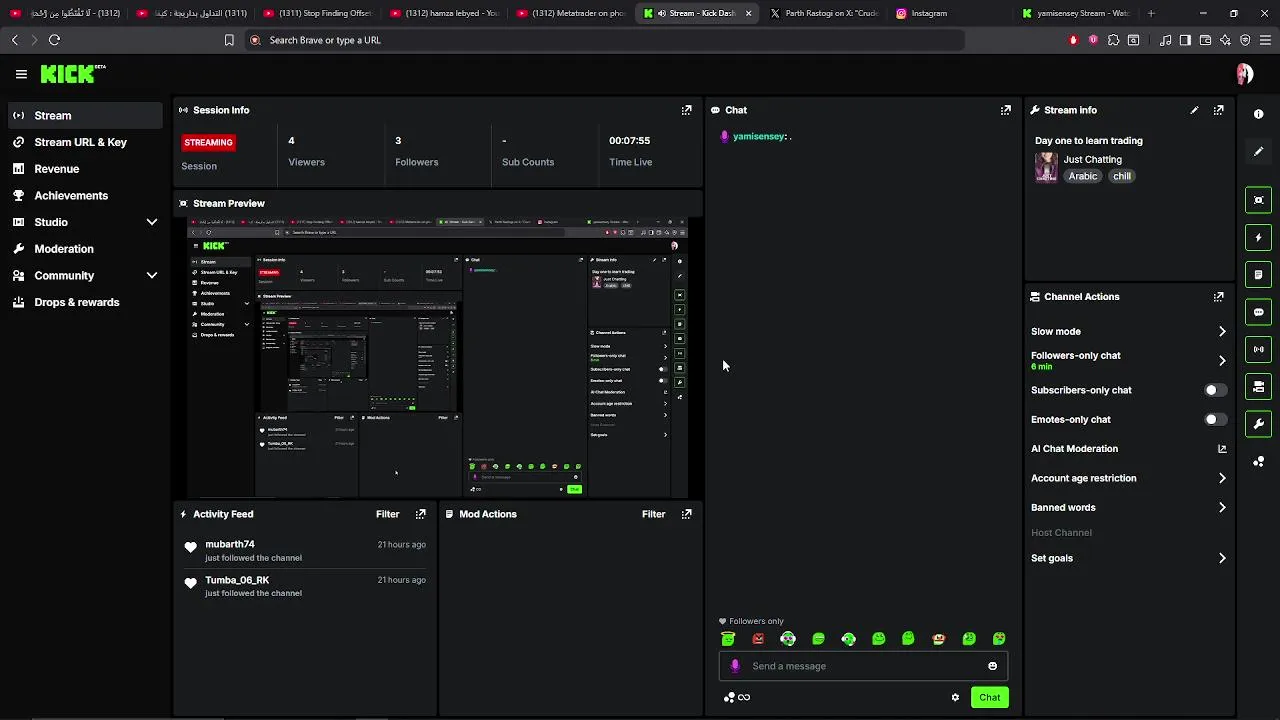Toggle the lightning bolt activity widget icon
Screen dimensions: 1280x720
click(x=1258, y=238)
